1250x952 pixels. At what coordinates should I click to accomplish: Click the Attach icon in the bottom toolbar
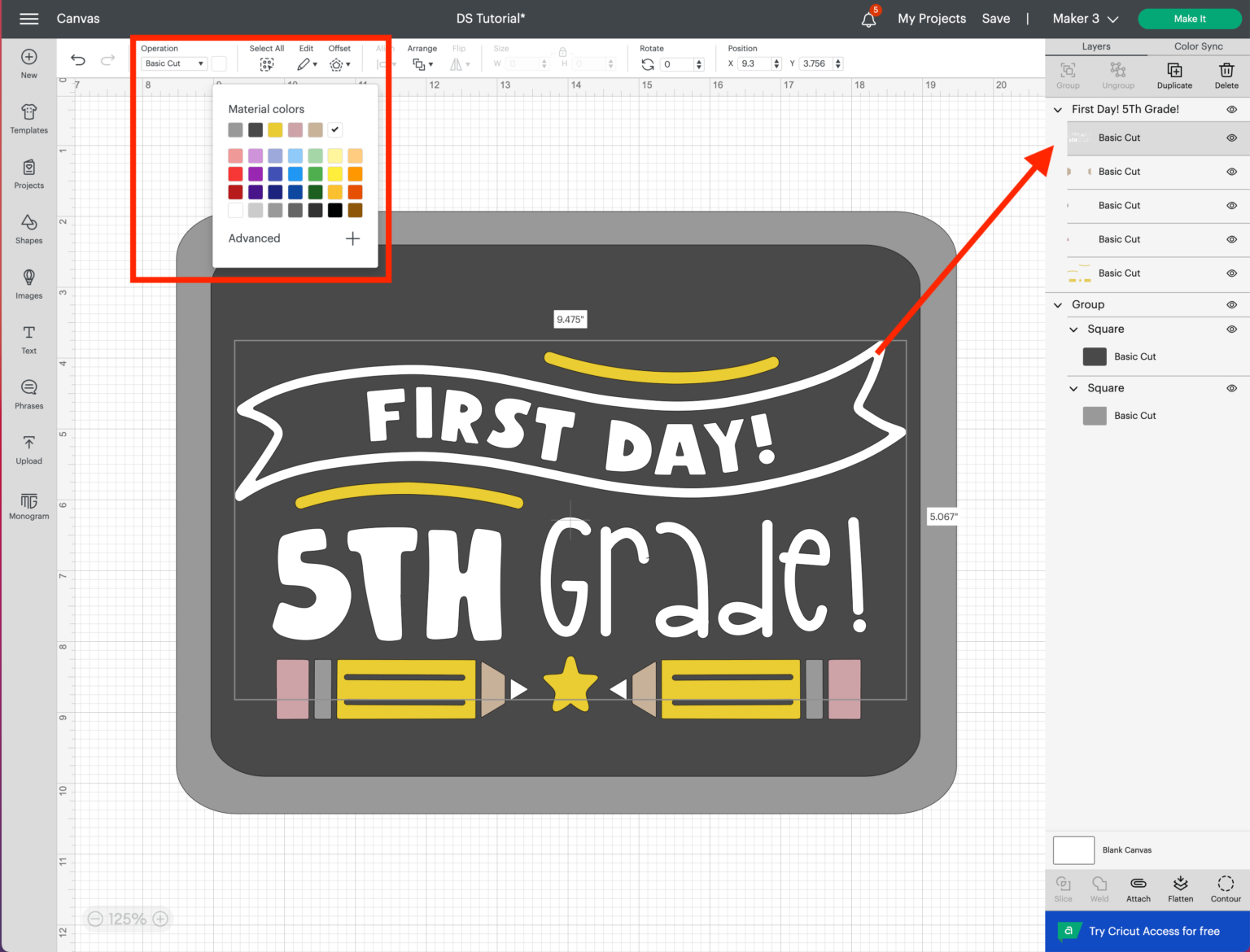coord(1138,888)
